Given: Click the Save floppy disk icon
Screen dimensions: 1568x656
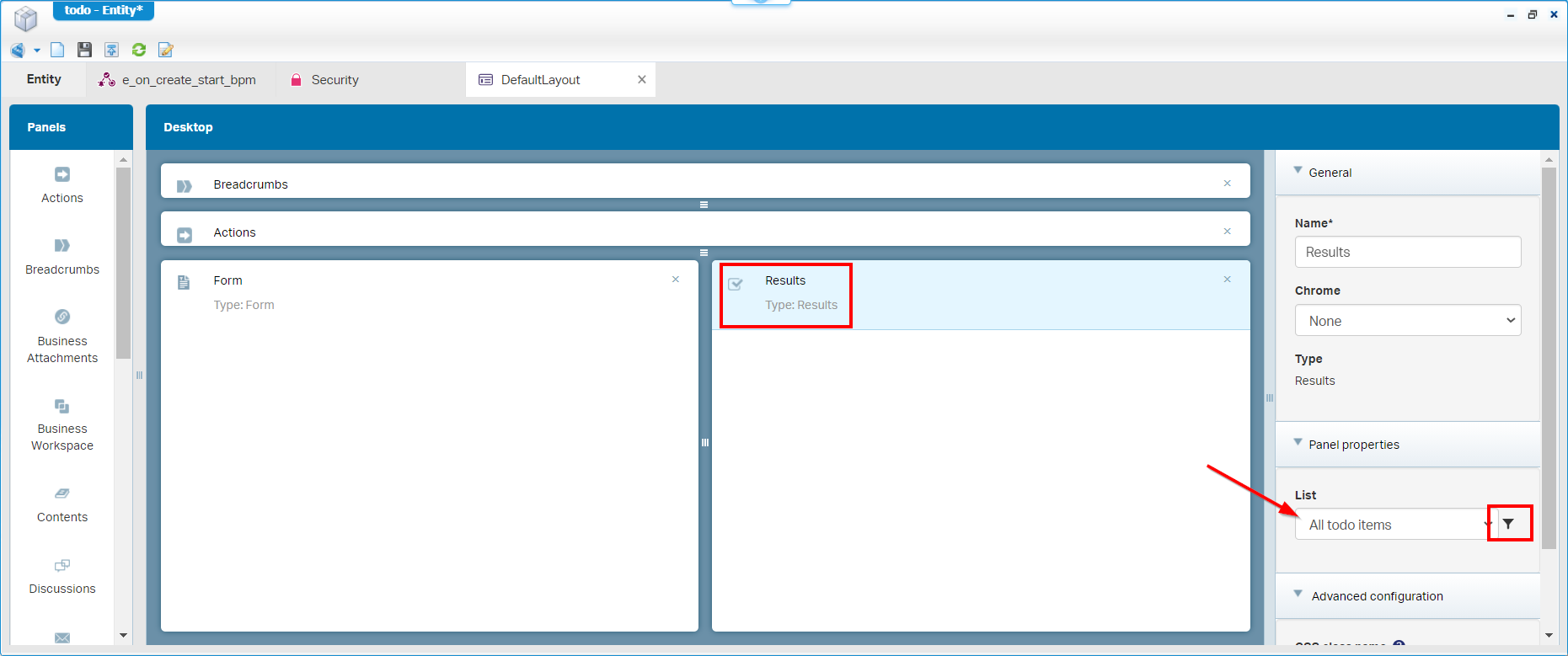Looking at the screenshot, I should pyautogui.click(x=84, y=50).
